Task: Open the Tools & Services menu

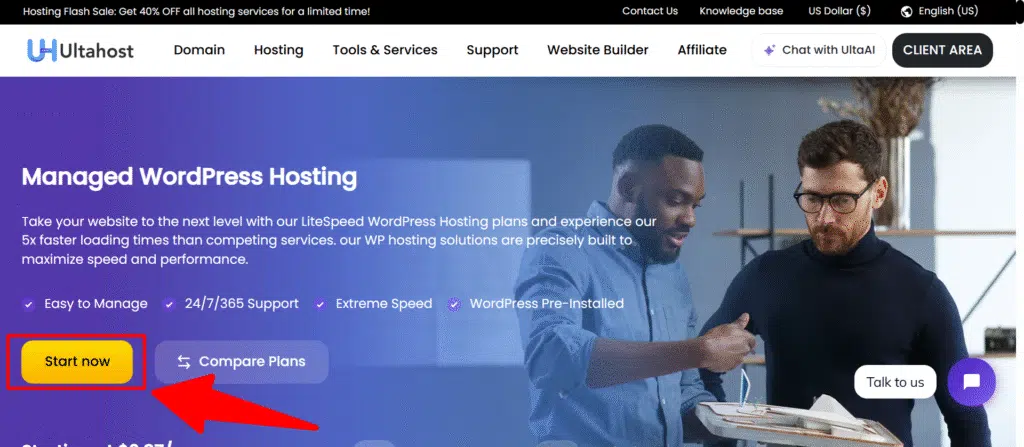Action: click(x=385, y=50)
